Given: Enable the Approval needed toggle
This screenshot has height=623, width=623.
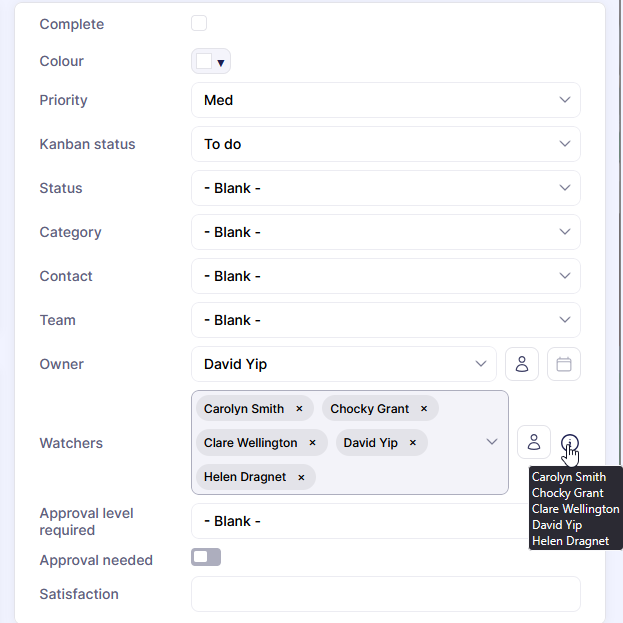Looking at the screenshot, I should [206, 557].
